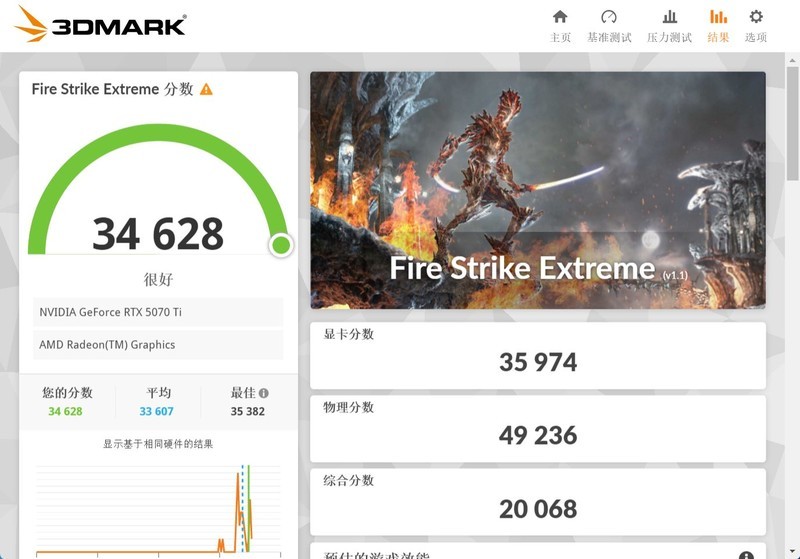Click the green score gauge end knob
Screen dimensions: 800x559
coord(281,245)
